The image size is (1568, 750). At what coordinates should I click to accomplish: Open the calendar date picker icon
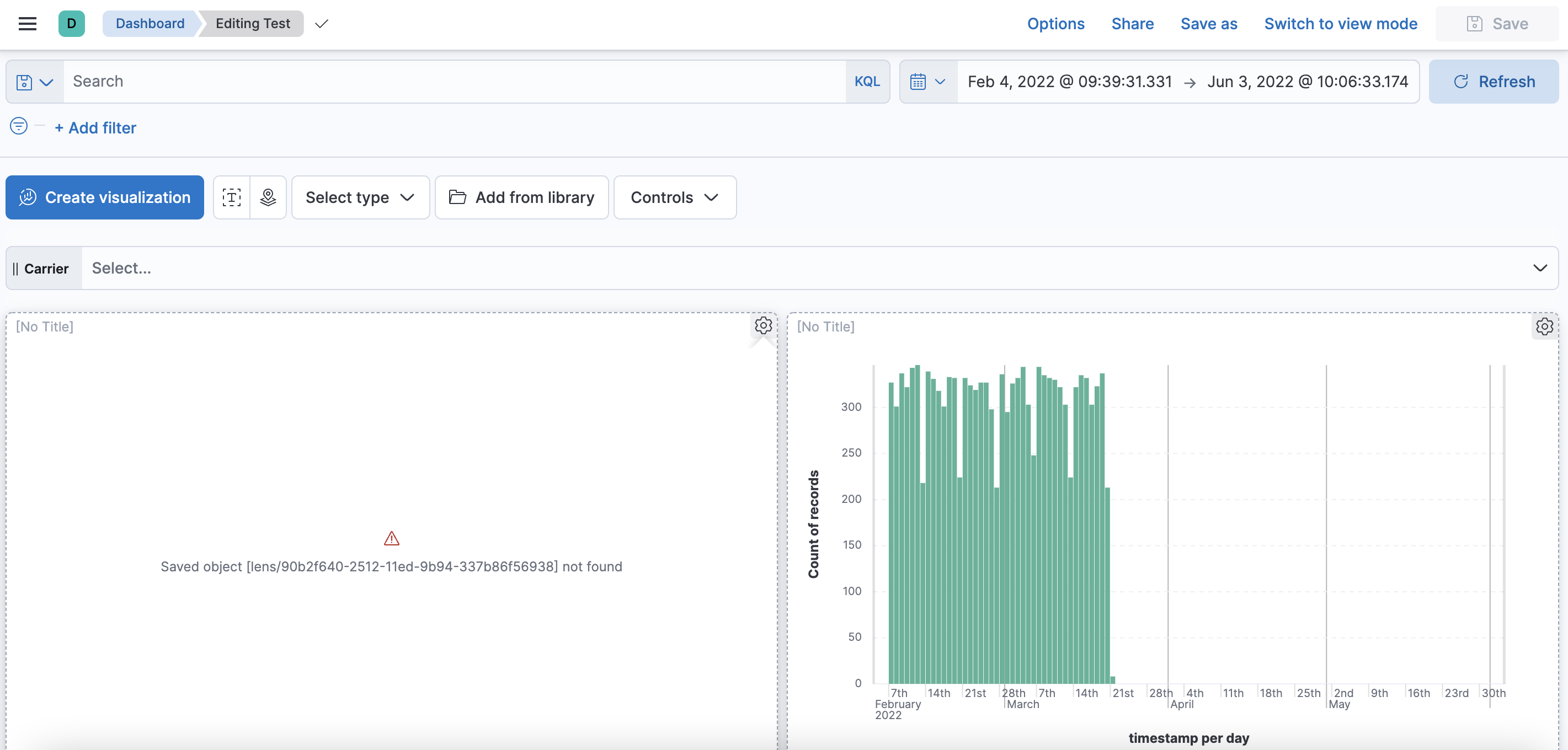[x=919, y=81]
